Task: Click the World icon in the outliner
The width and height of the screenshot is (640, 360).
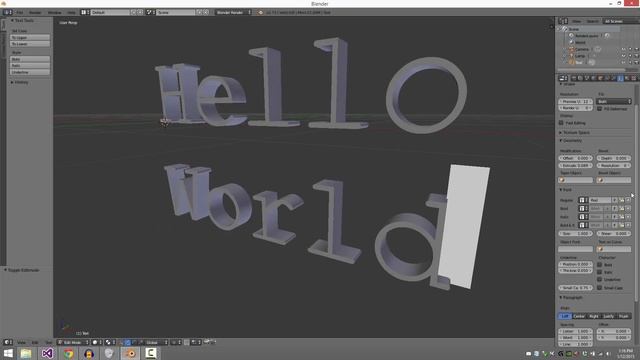Action: (x=571, y=42)
